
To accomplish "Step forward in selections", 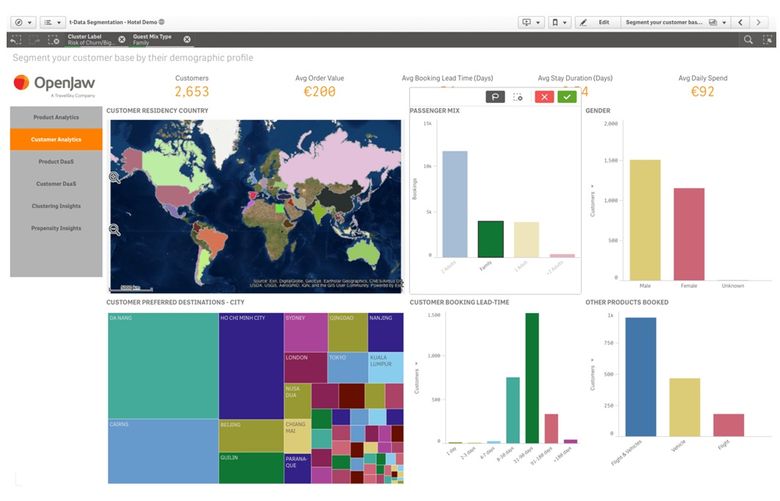I will [34, 40].
